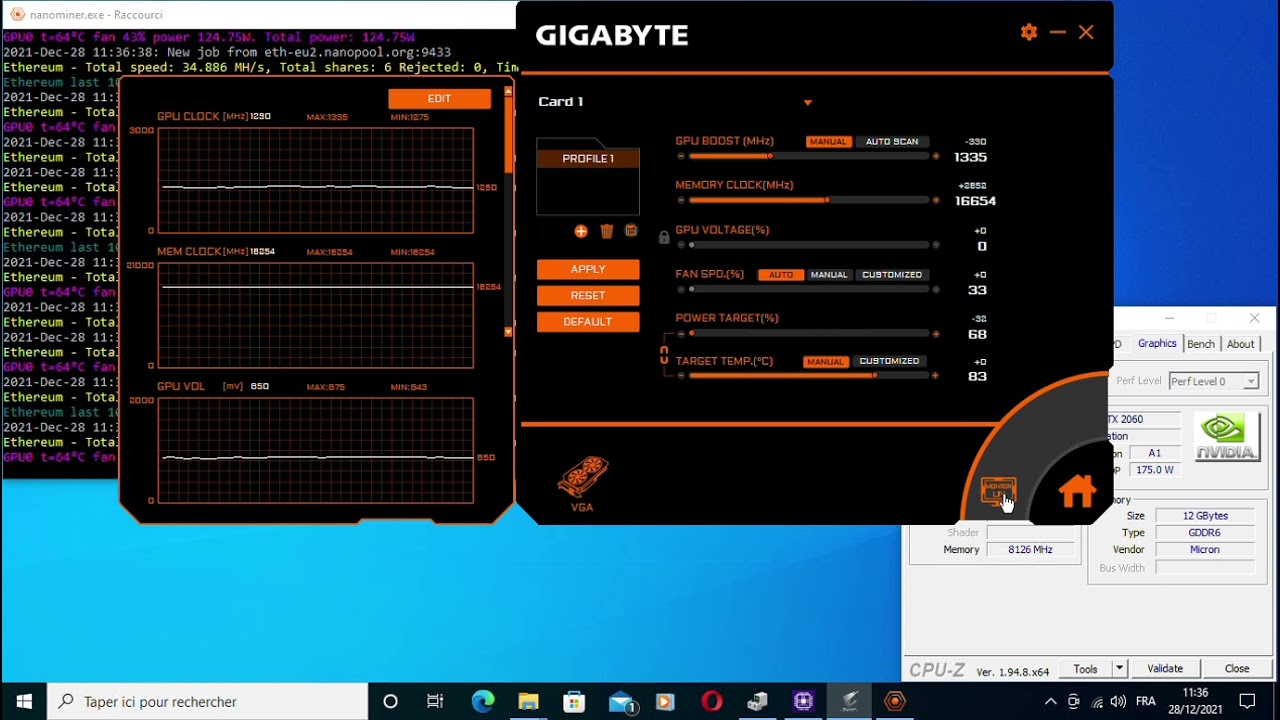1280x720 pixels.
Task: Add a new profile with plus icon
Action: [x=581, y=231]
